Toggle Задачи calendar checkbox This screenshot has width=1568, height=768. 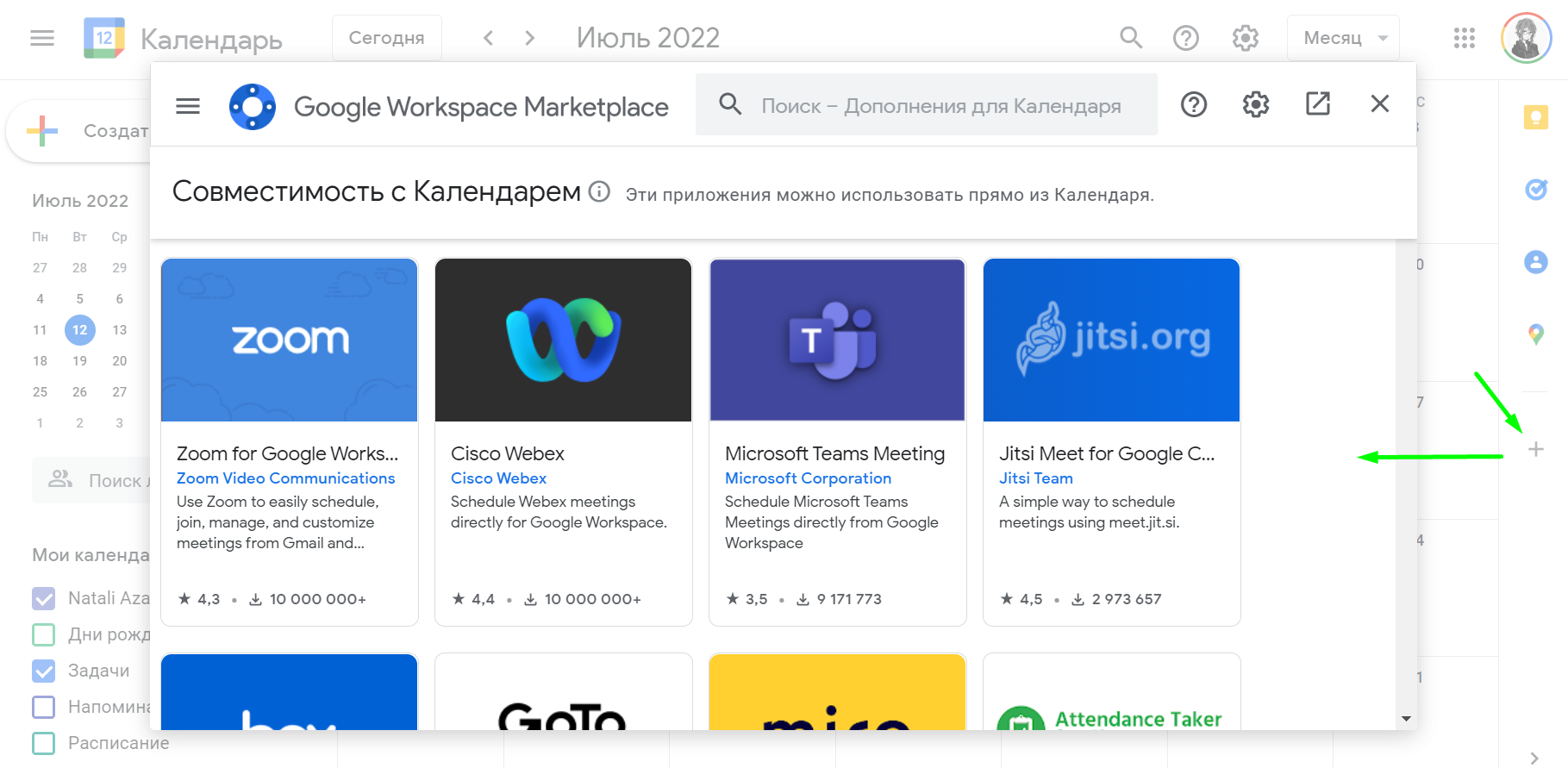click(44, 671)
